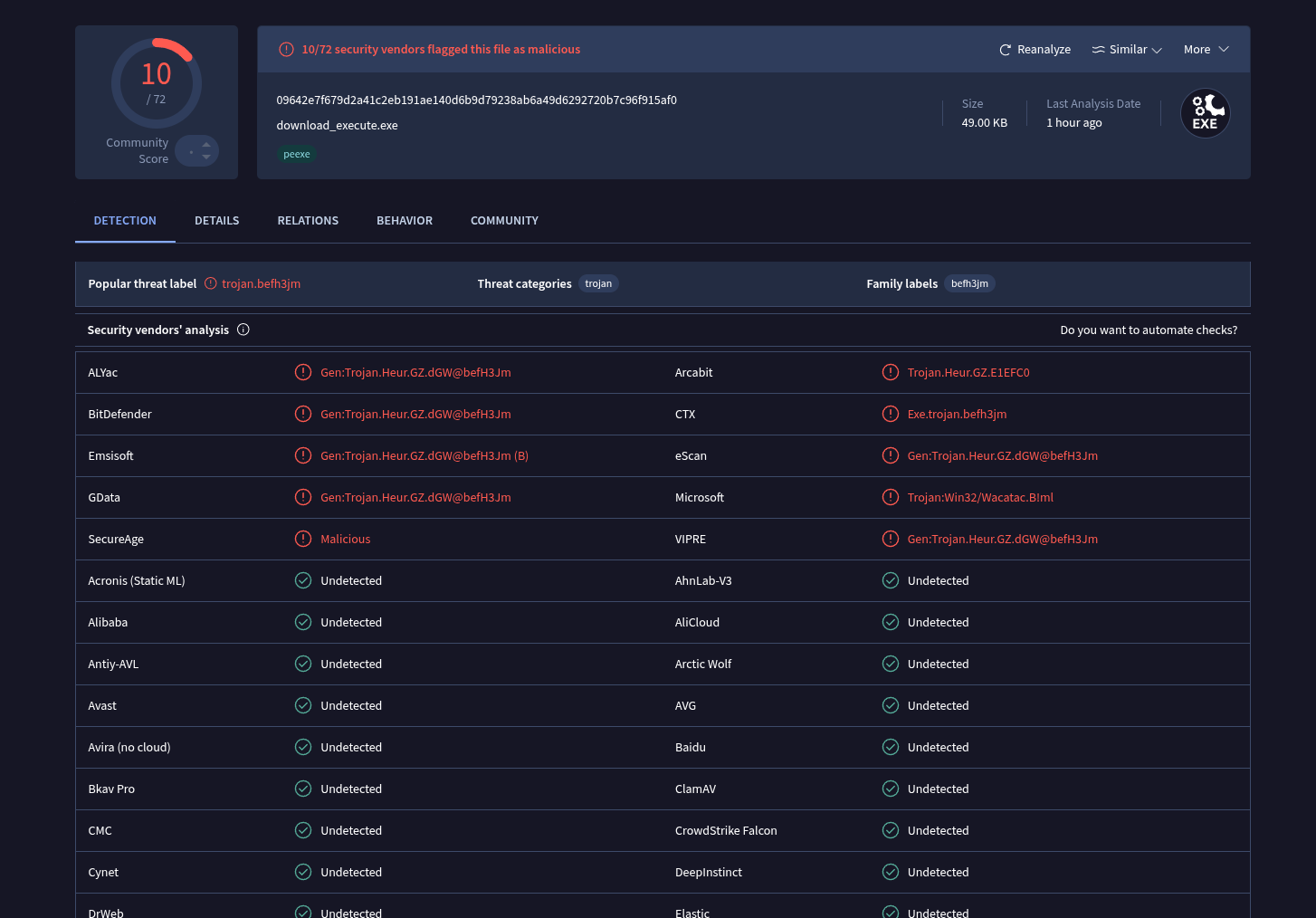Click the undetected checkmark for CrowdStrike Falcon
1316x918 pixels.
pos(891,830)
